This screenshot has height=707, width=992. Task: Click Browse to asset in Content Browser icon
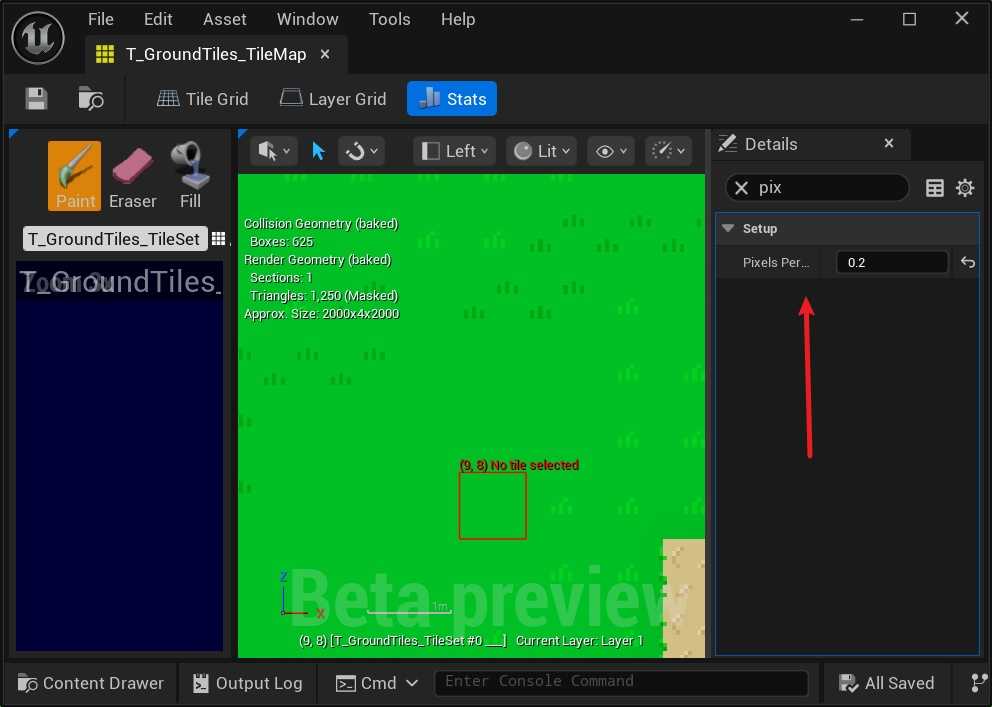pos(91,98)
